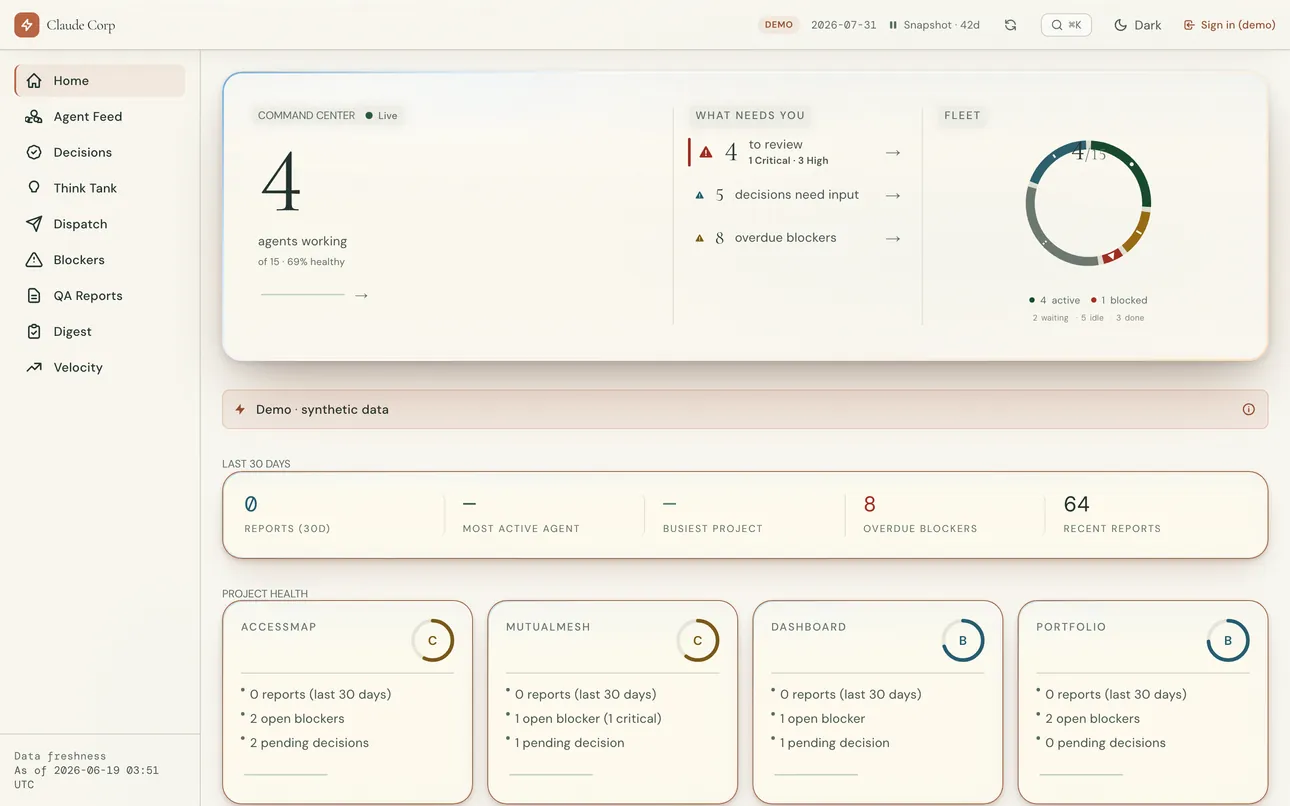Click the Claude Corp lightning logo
The height and width of the screenshot is (806, 1290).
click(27, 25)
